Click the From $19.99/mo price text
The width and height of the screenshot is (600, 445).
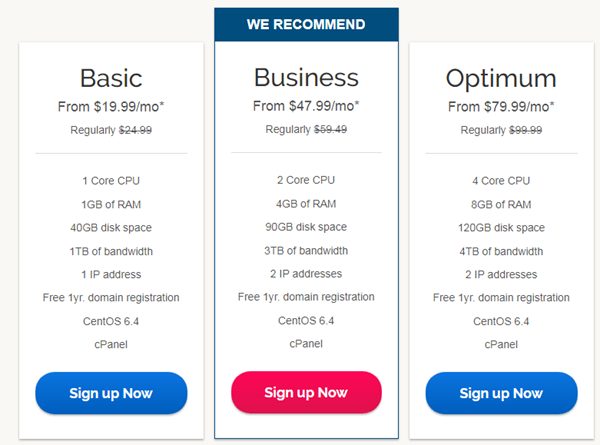click(x=111, y=106)
